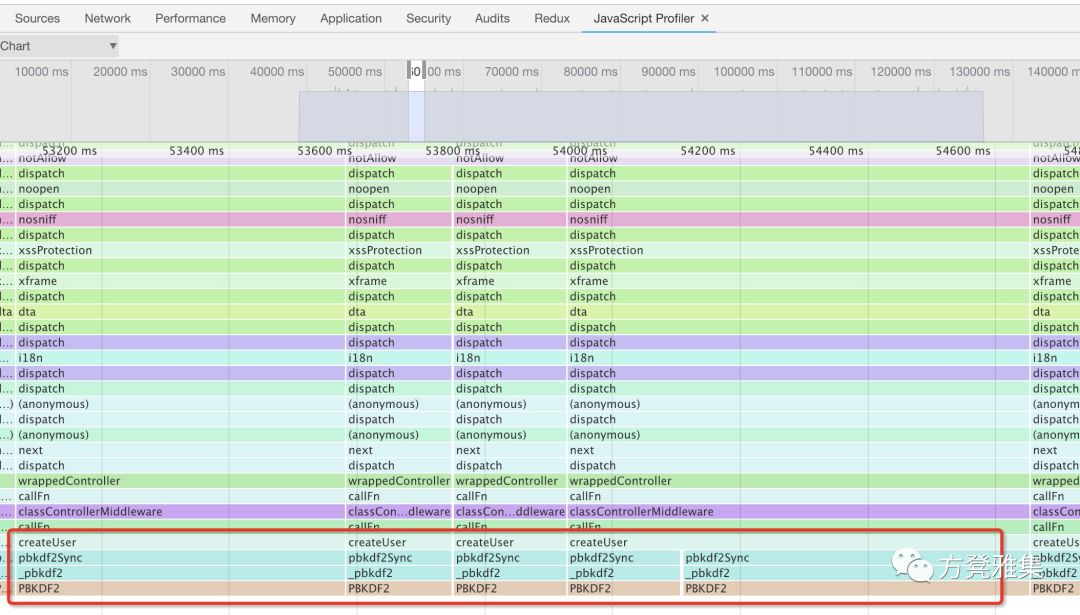
Task: Click the 53400 ms ruler label
Action: click(x=196, y=151)
